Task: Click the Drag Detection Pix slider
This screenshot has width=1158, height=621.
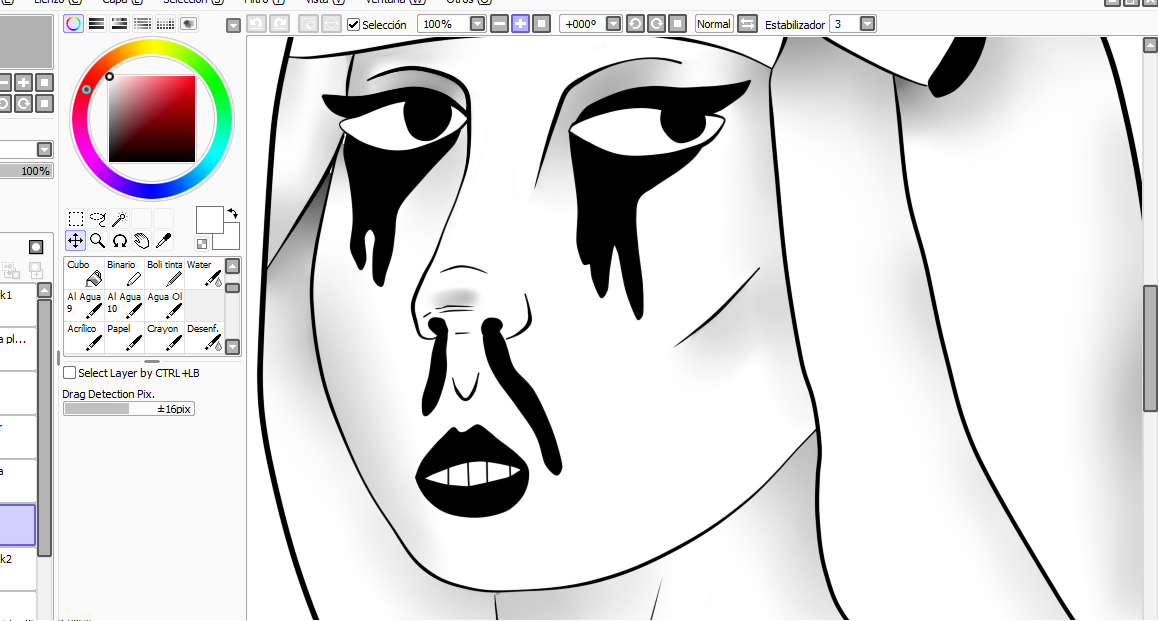Action: click(x=129, y=408)
